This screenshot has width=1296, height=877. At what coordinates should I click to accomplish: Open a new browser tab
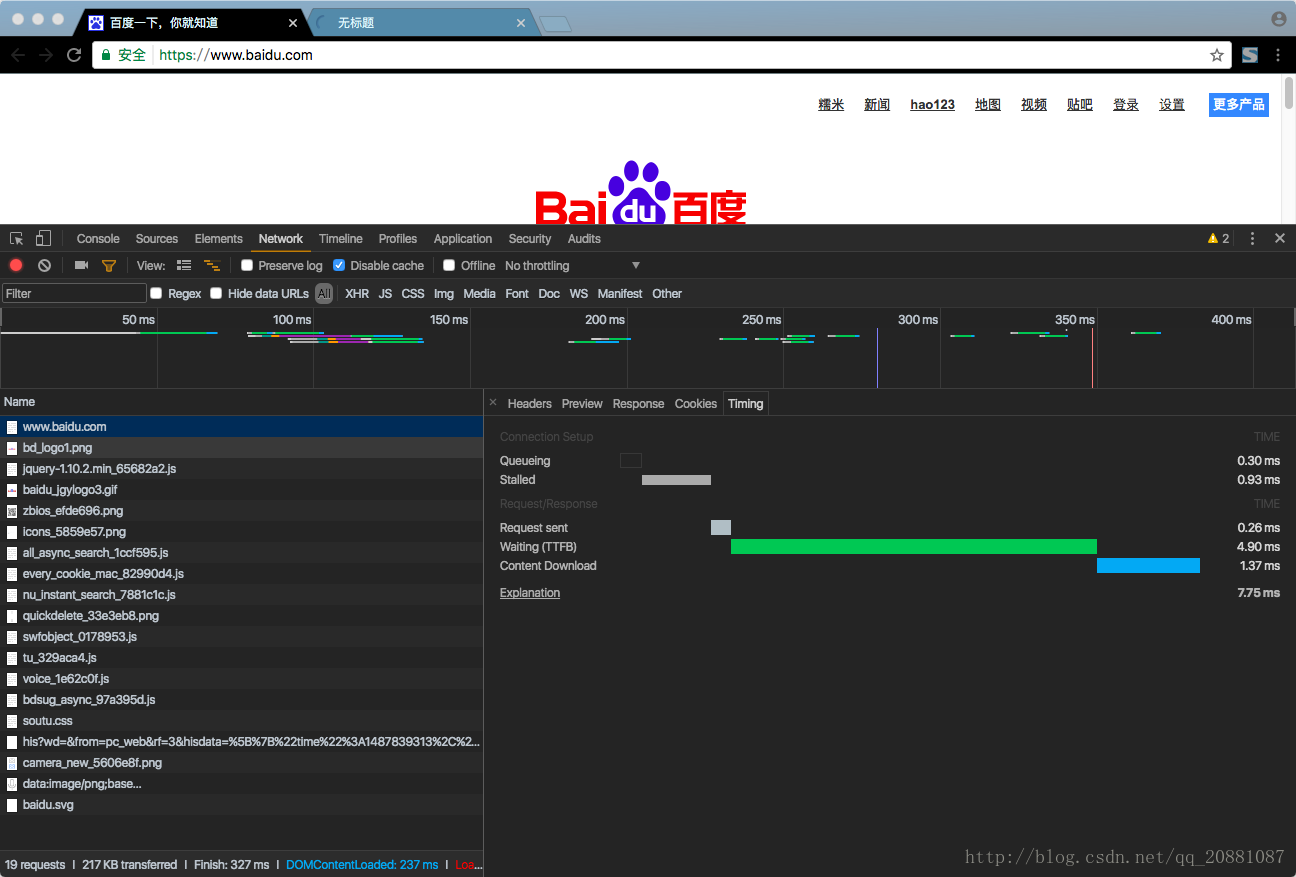click(x=555, y=23)
